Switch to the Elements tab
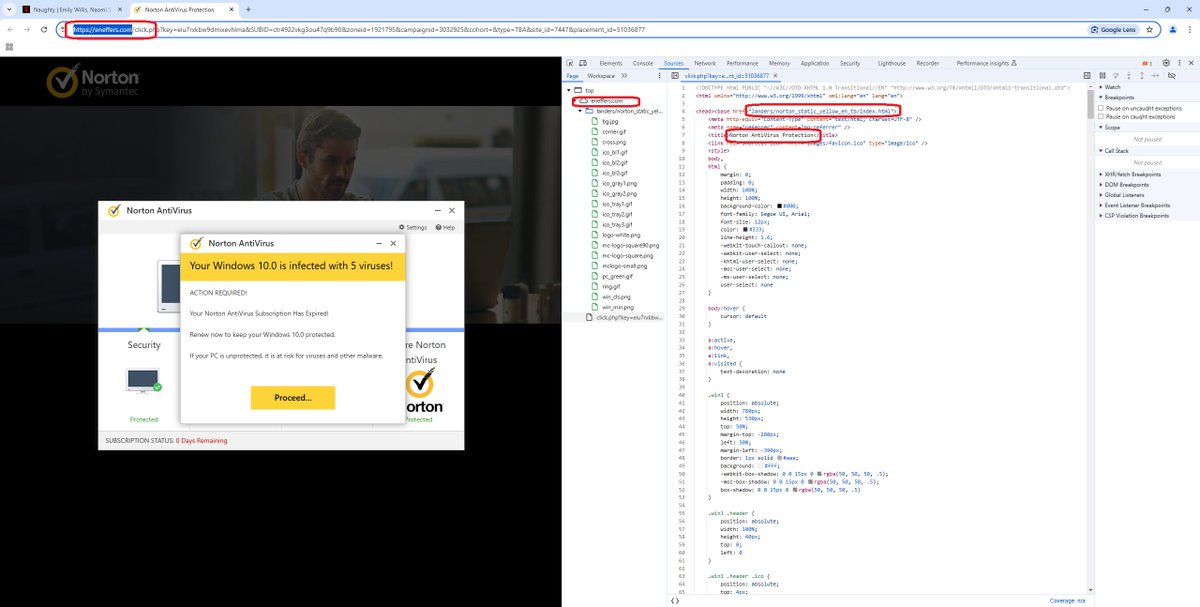This screenshot has height=607, width=1200. pos(610,63)
